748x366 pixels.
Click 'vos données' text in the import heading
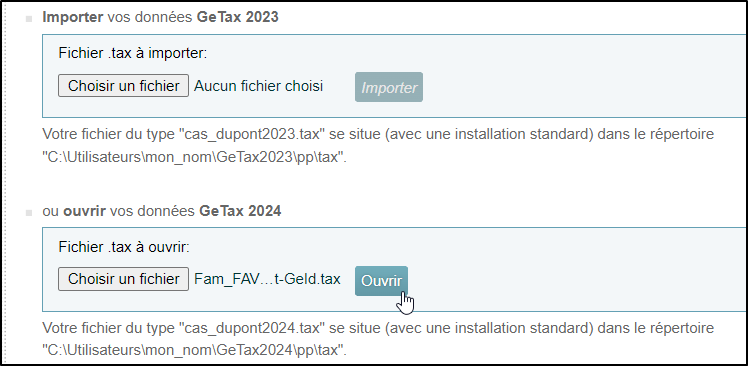tap(150, 17)
